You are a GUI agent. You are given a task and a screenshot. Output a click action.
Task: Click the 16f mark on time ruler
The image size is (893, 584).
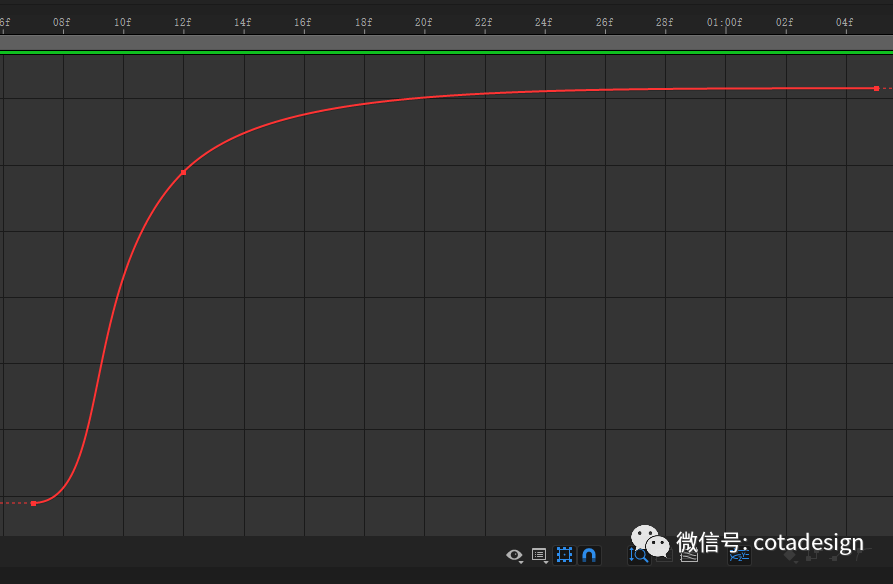(302, 22)
